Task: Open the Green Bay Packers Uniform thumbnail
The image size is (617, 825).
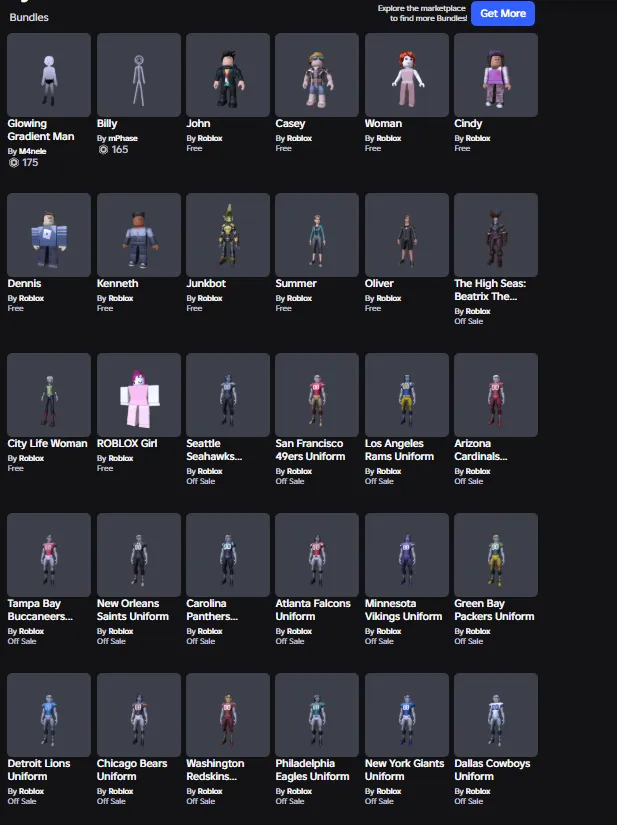Action: point(496,555)
